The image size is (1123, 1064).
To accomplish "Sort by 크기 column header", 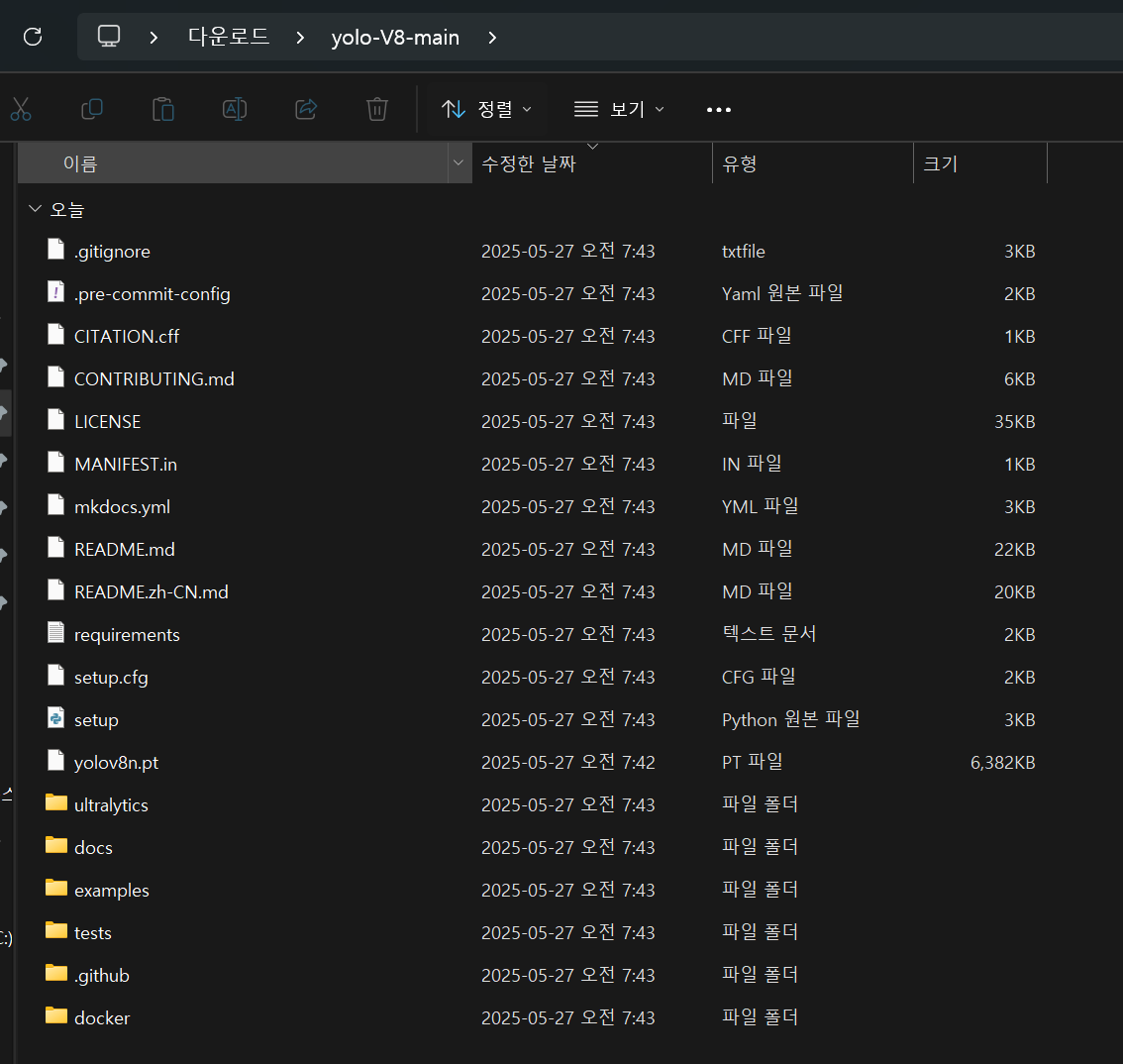I will click(980, 163).
